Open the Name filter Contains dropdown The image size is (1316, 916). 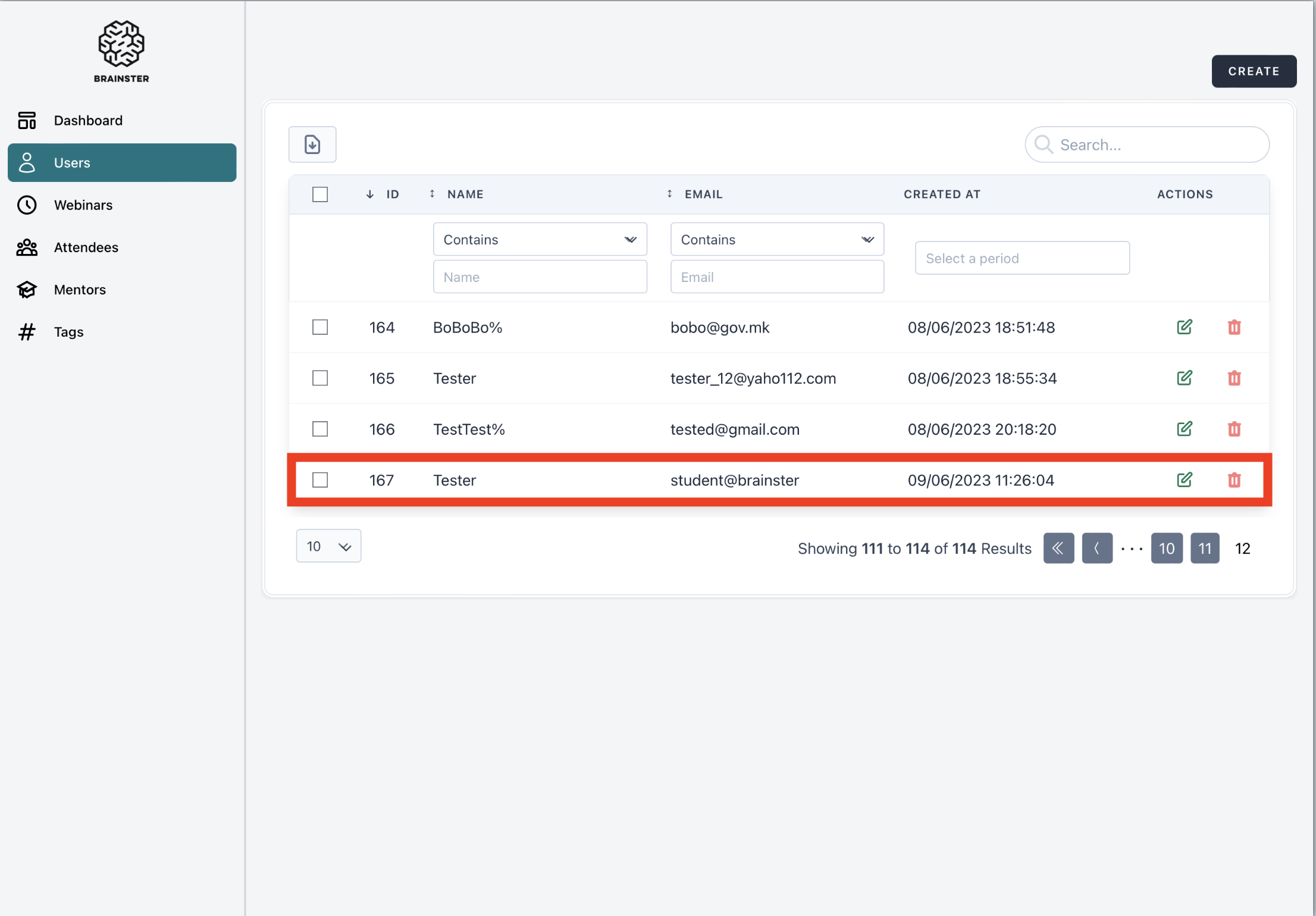point(540,240)
